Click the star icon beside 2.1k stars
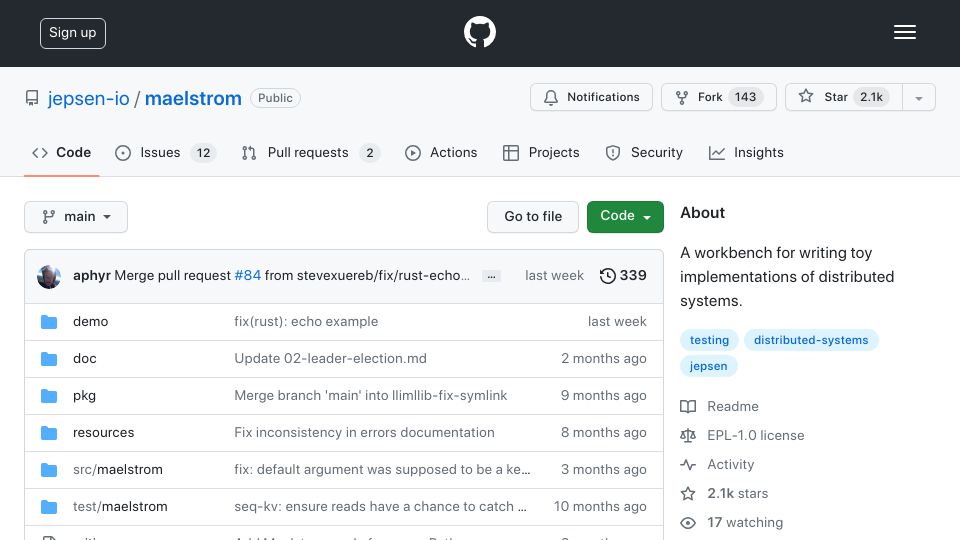This screenshot has height=540, width=960. tap(688, 493)
